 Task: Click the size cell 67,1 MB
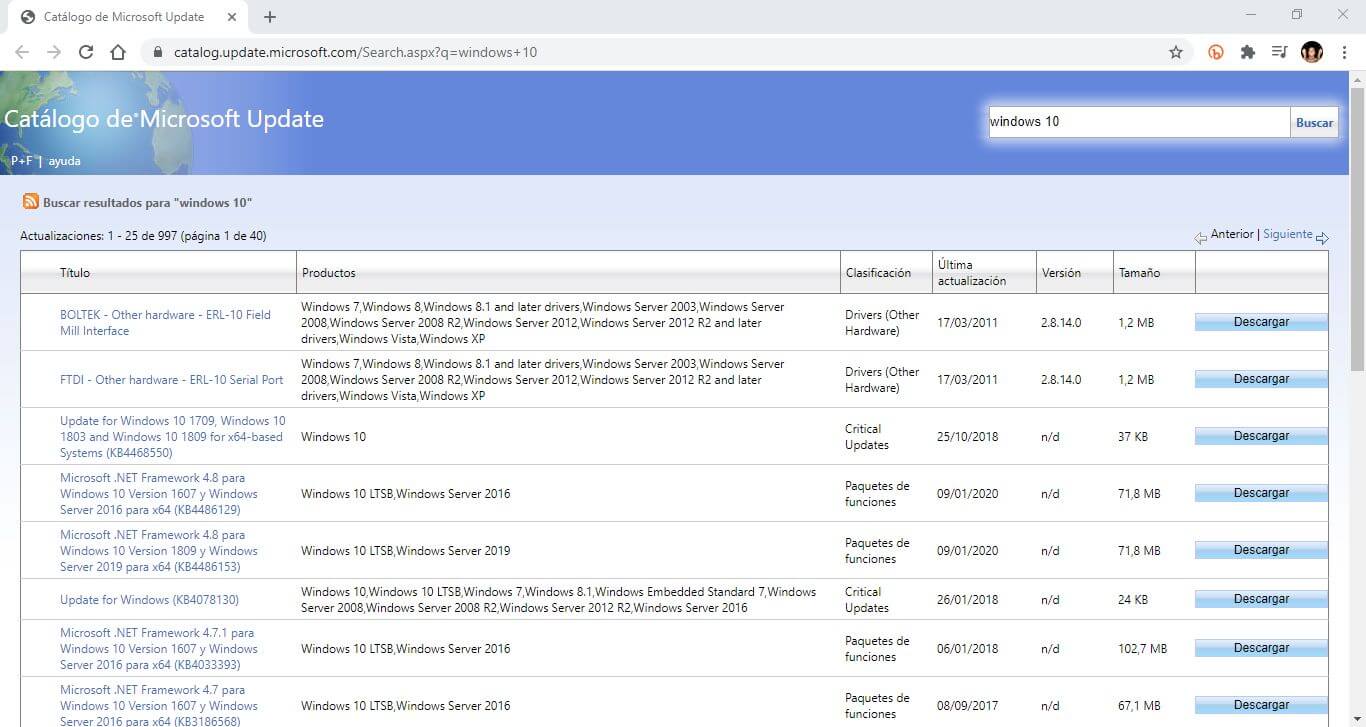pyautogui.click(x=1139, y=706)
